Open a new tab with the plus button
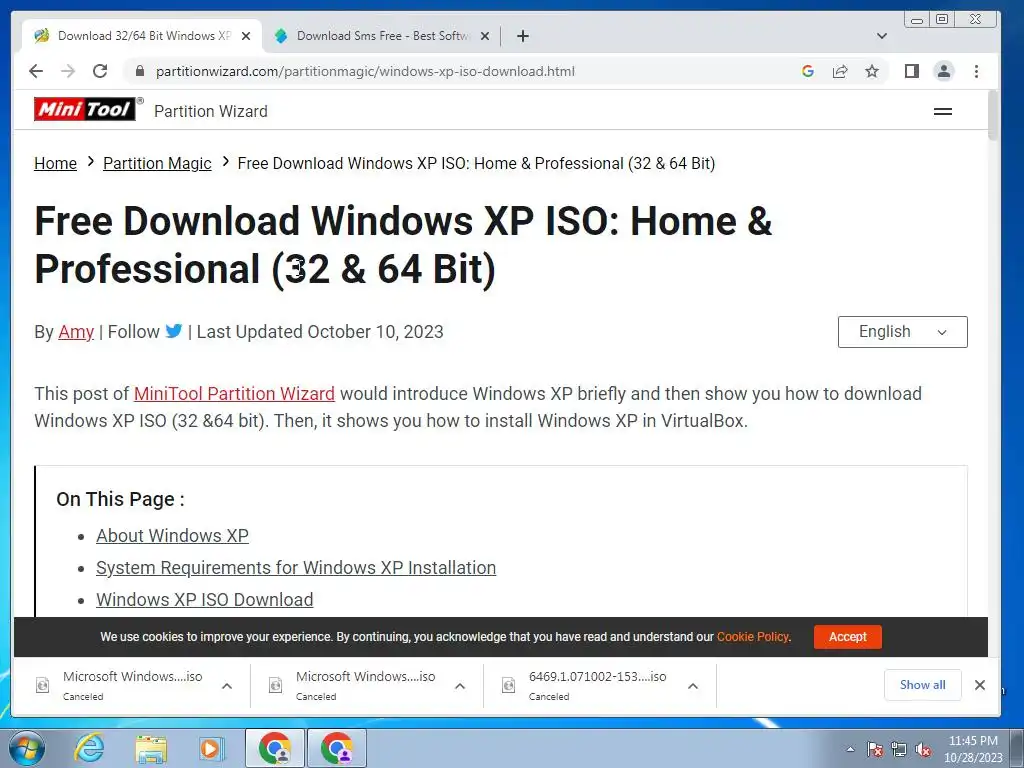Viewport: 1024px width, 768px height. 522,36
